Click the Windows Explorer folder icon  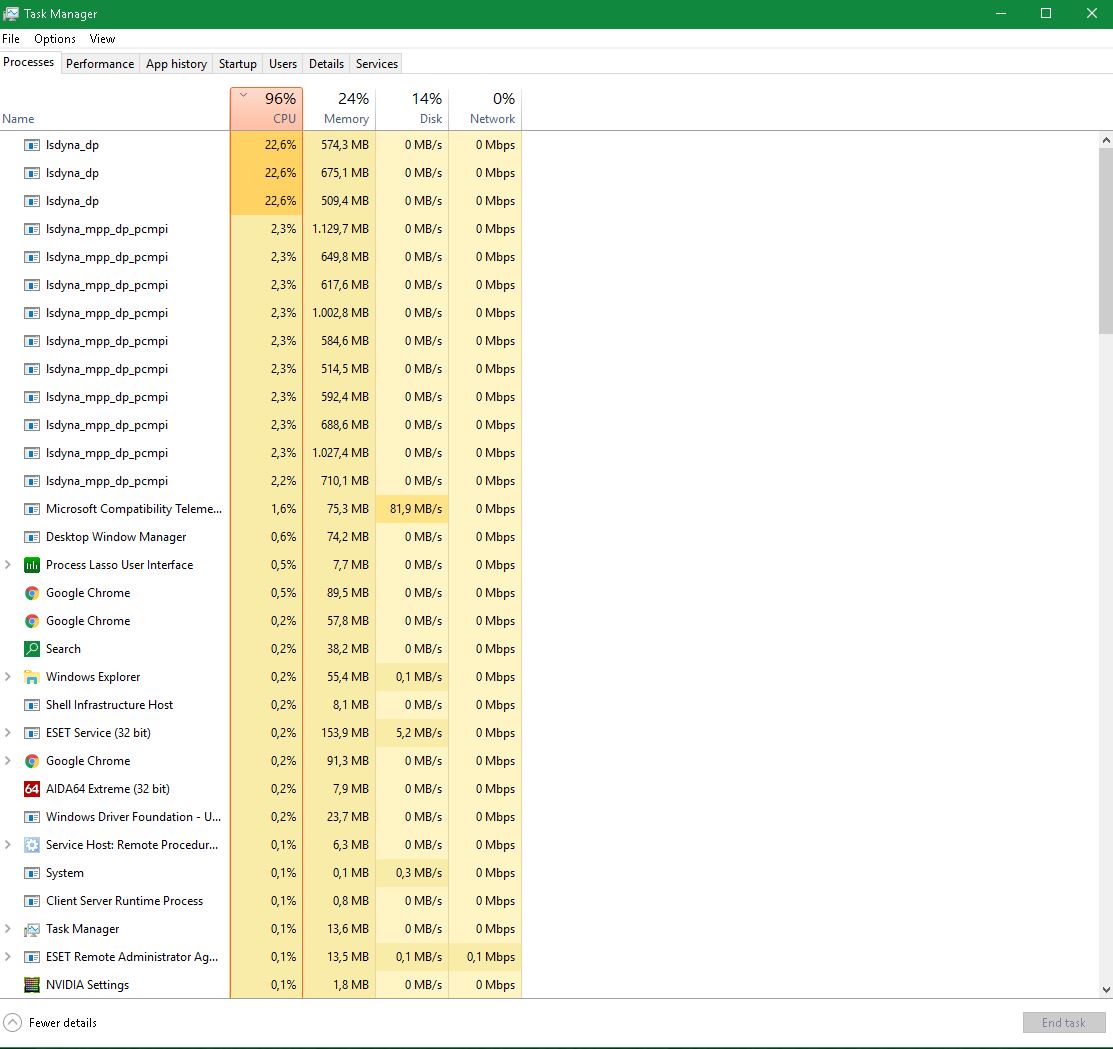click(x=32, y=677)
